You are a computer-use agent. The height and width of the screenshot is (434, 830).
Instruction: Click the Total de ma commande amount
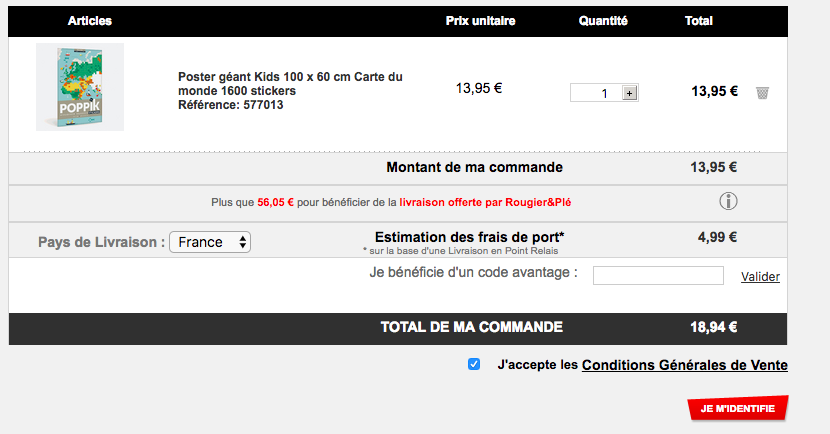tap(714, 328)
